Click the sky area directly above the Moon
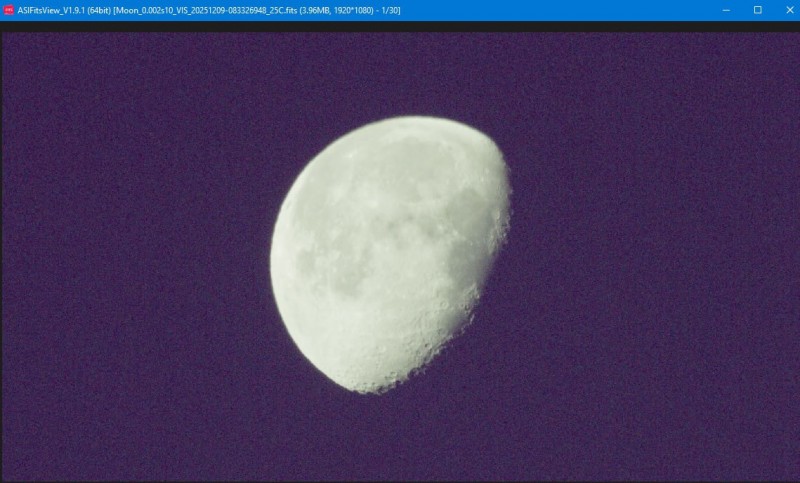 tap(400, 70)
